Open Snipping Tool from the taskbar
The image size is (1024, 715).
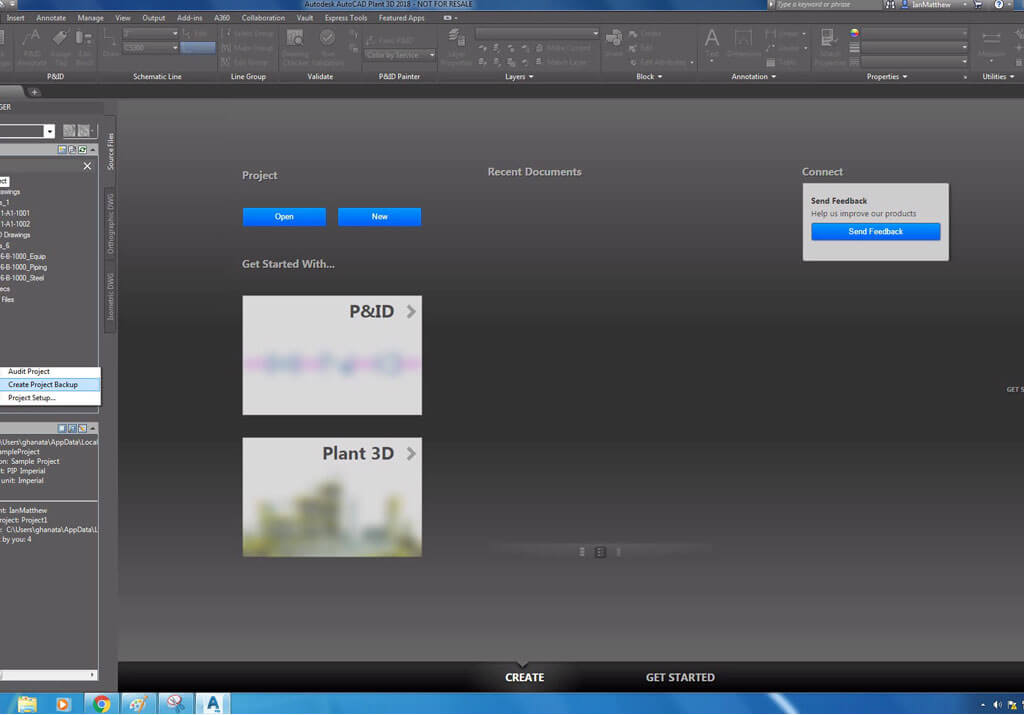pos(175,704)
